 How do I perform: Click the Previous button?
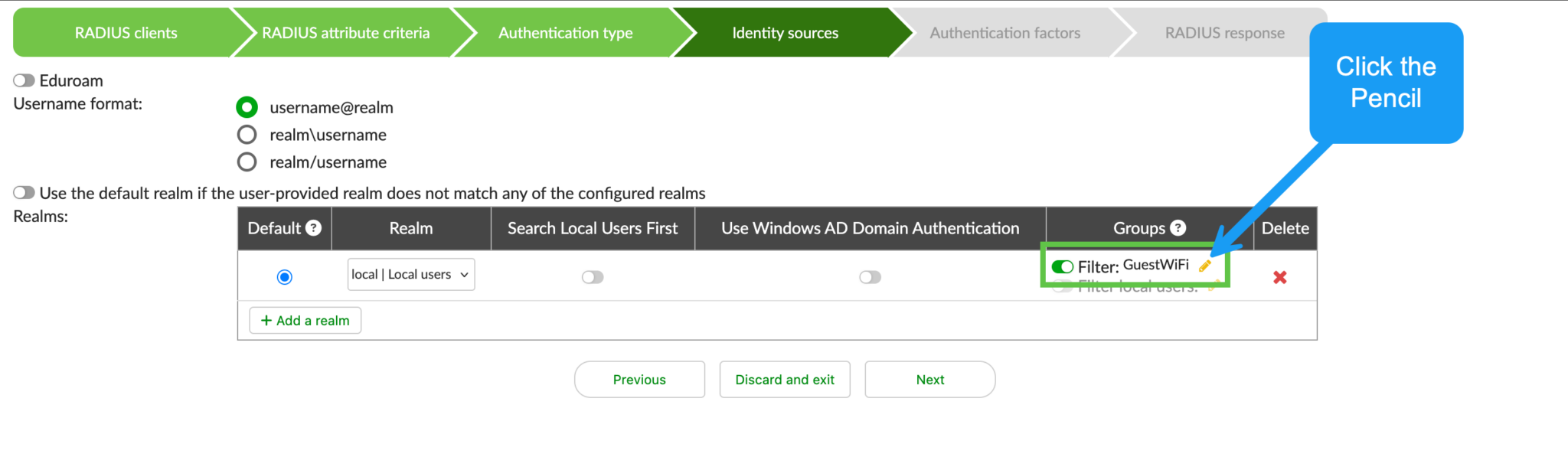point(639,380)
